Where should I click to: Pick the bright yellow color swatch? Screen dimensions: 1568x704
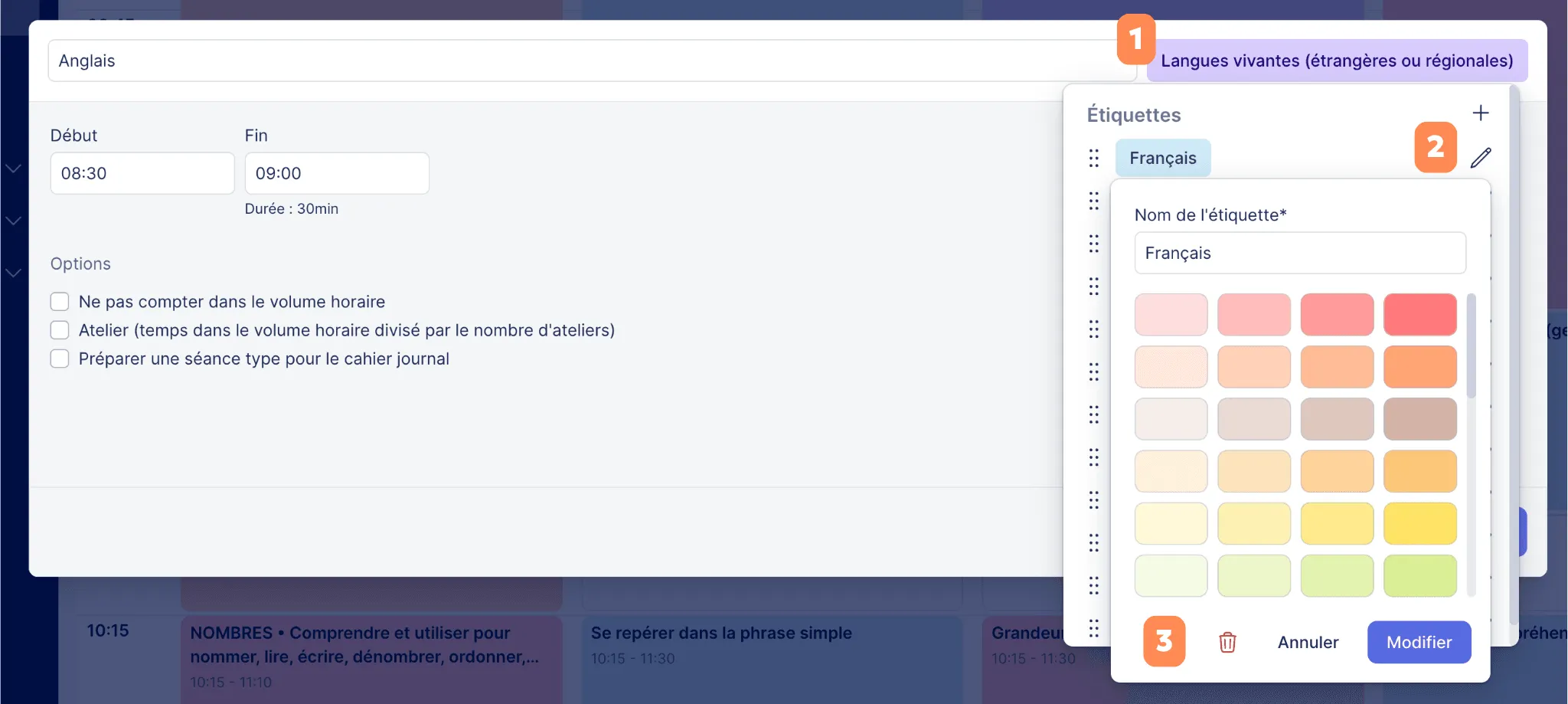tap(1419, 523)
